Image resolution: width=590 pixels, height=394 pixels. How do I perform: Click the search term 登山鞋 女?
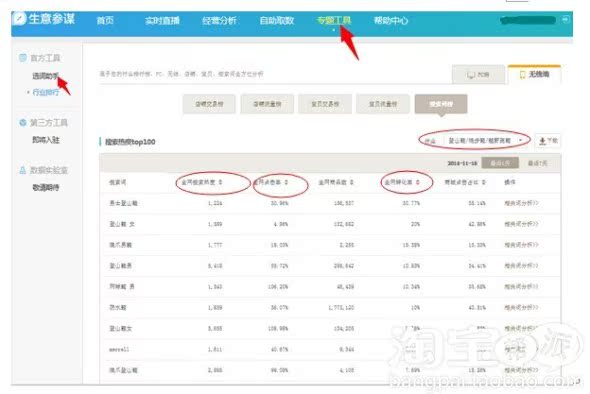point(122,224)
